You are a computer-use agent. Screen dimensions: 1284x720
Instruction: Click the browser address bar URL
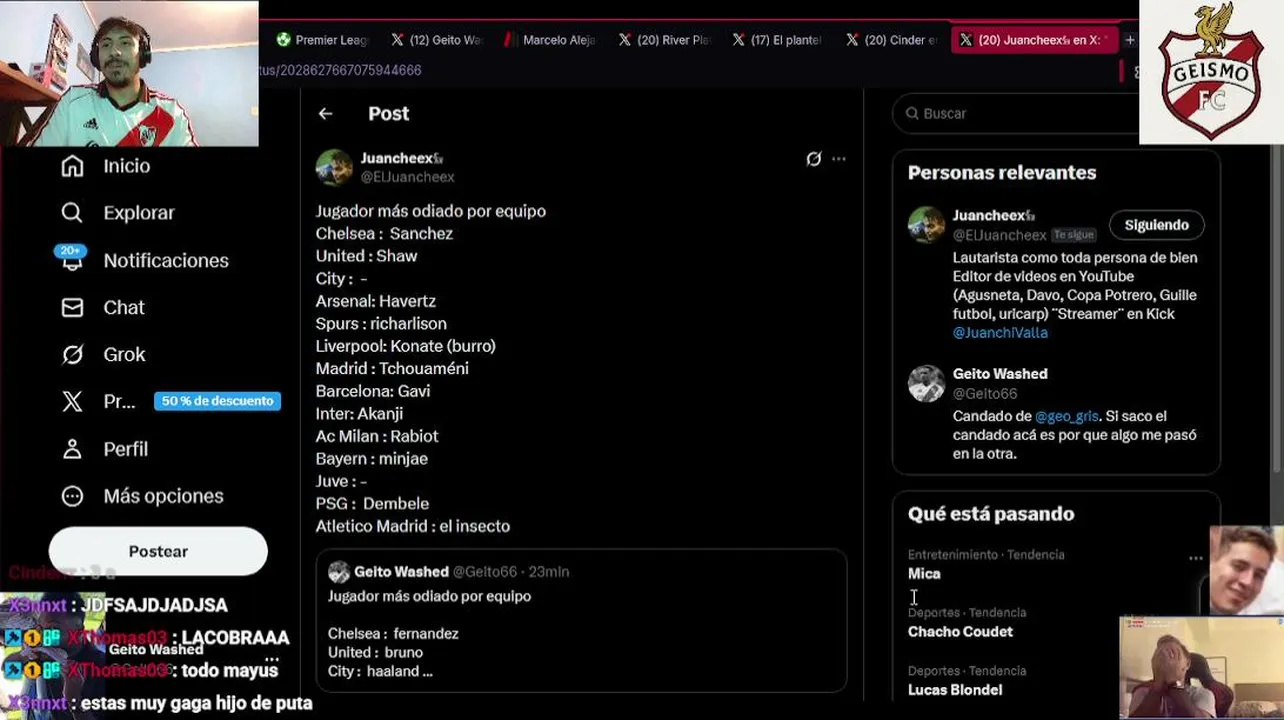click(340, 70)
